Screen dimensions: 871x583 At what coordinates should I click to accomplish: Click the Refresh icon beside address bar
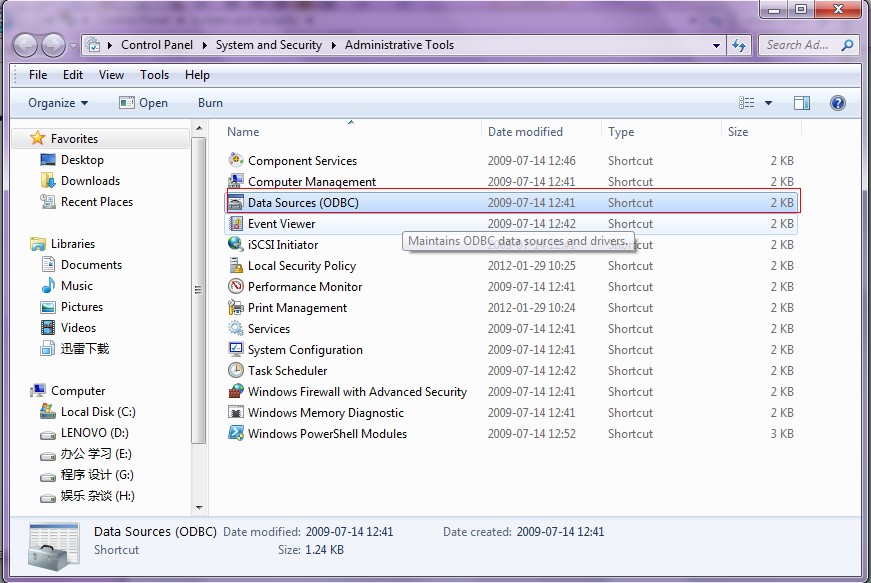739,45
